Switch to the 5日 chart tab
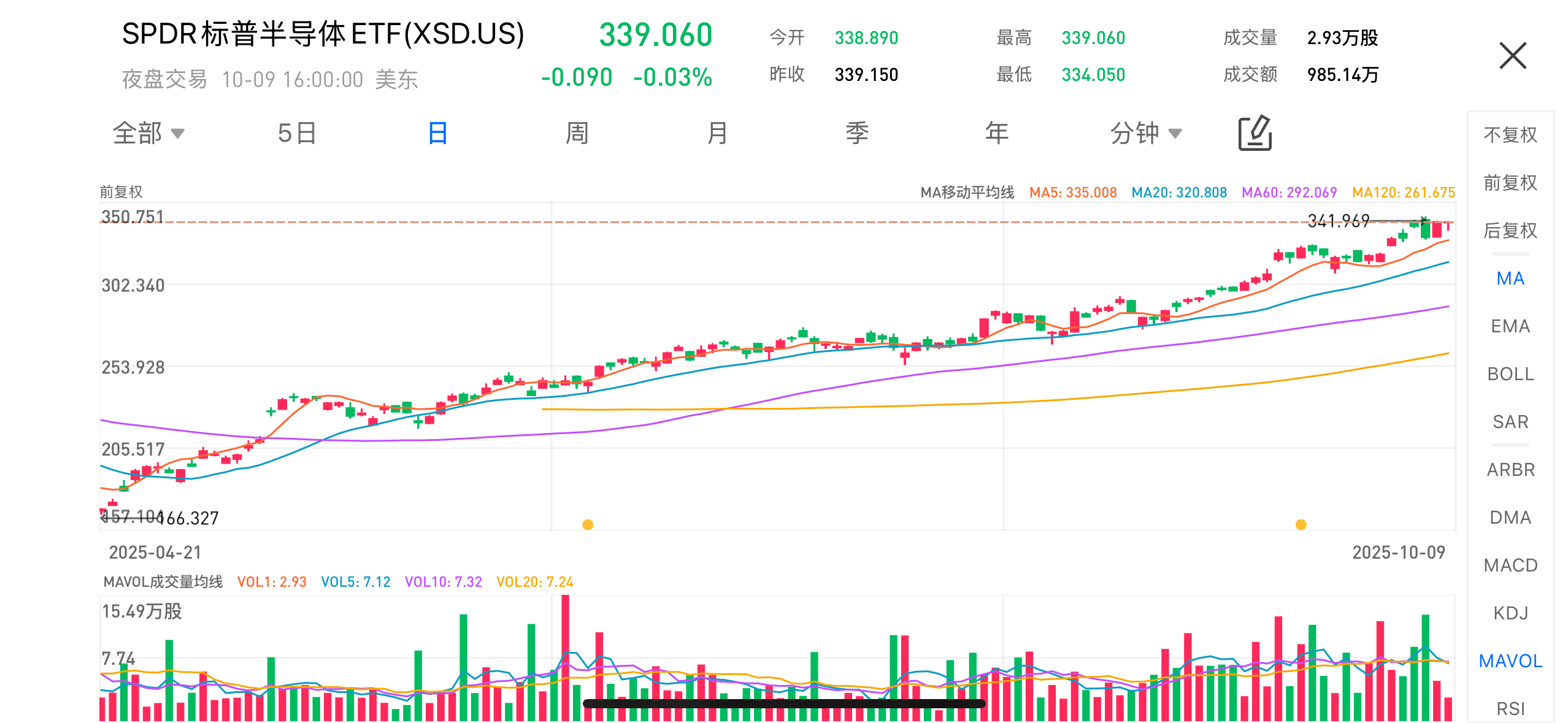This screenshot has width=1568, height=723. (297, 133)
